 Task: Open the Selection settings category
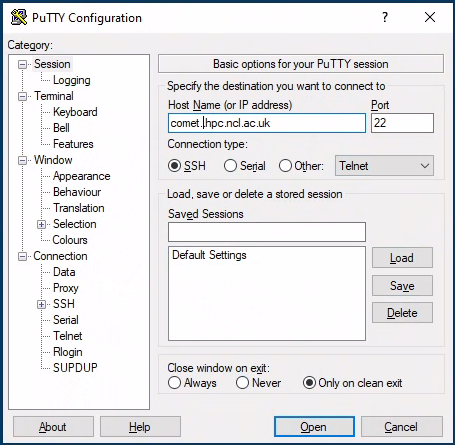[75, 224]
